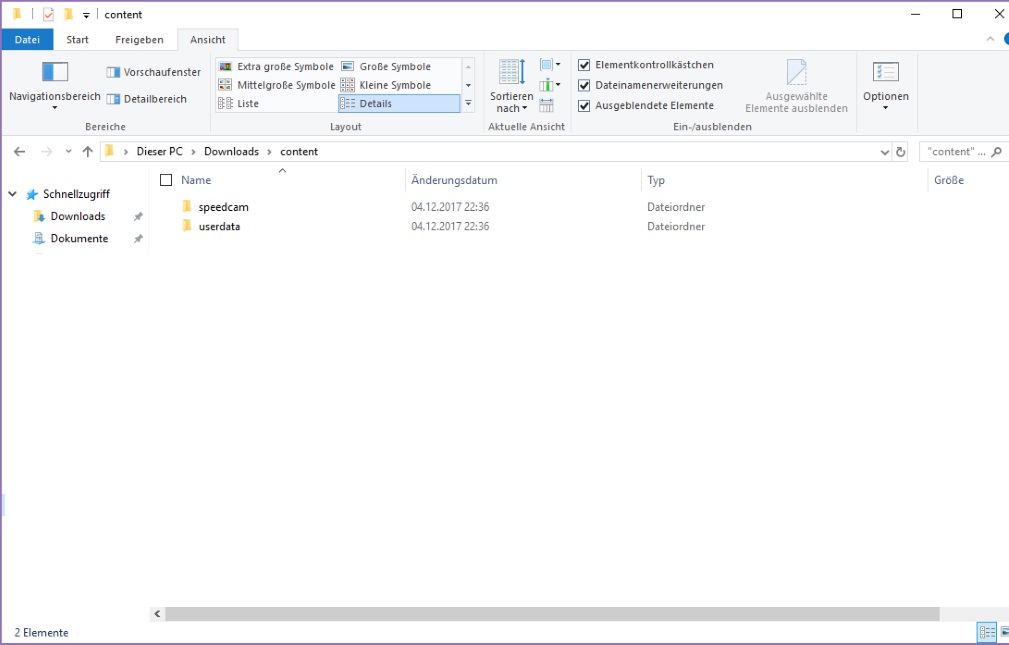Open the quick access toolbar customize dropdown
This screenshot has width=1009, height=645.
click(86, 15)
